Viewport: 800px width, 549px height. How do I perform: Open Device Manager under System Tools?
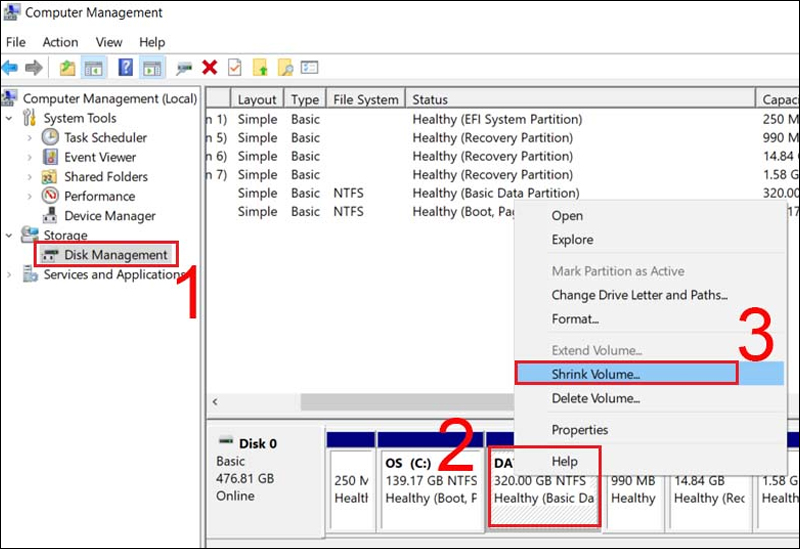click(x=109, y=216)
